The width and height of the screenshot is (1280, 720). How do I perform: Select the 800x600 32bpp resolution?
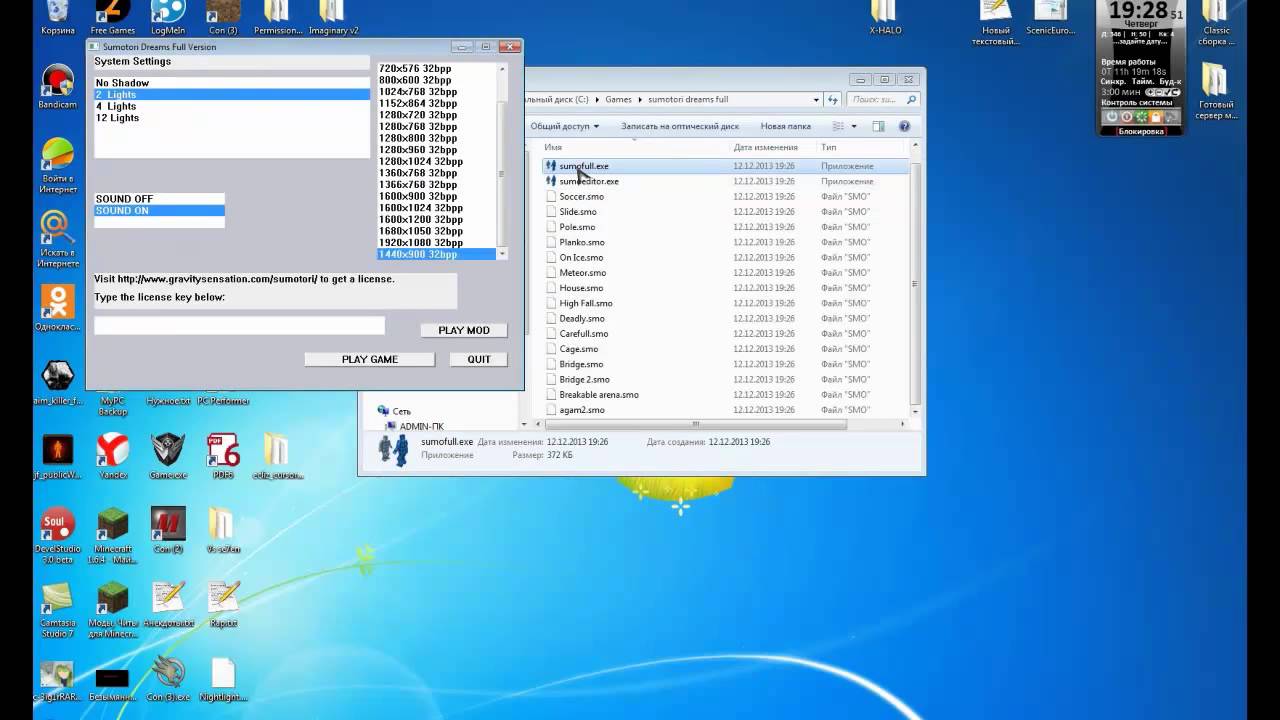pos(436,80)
